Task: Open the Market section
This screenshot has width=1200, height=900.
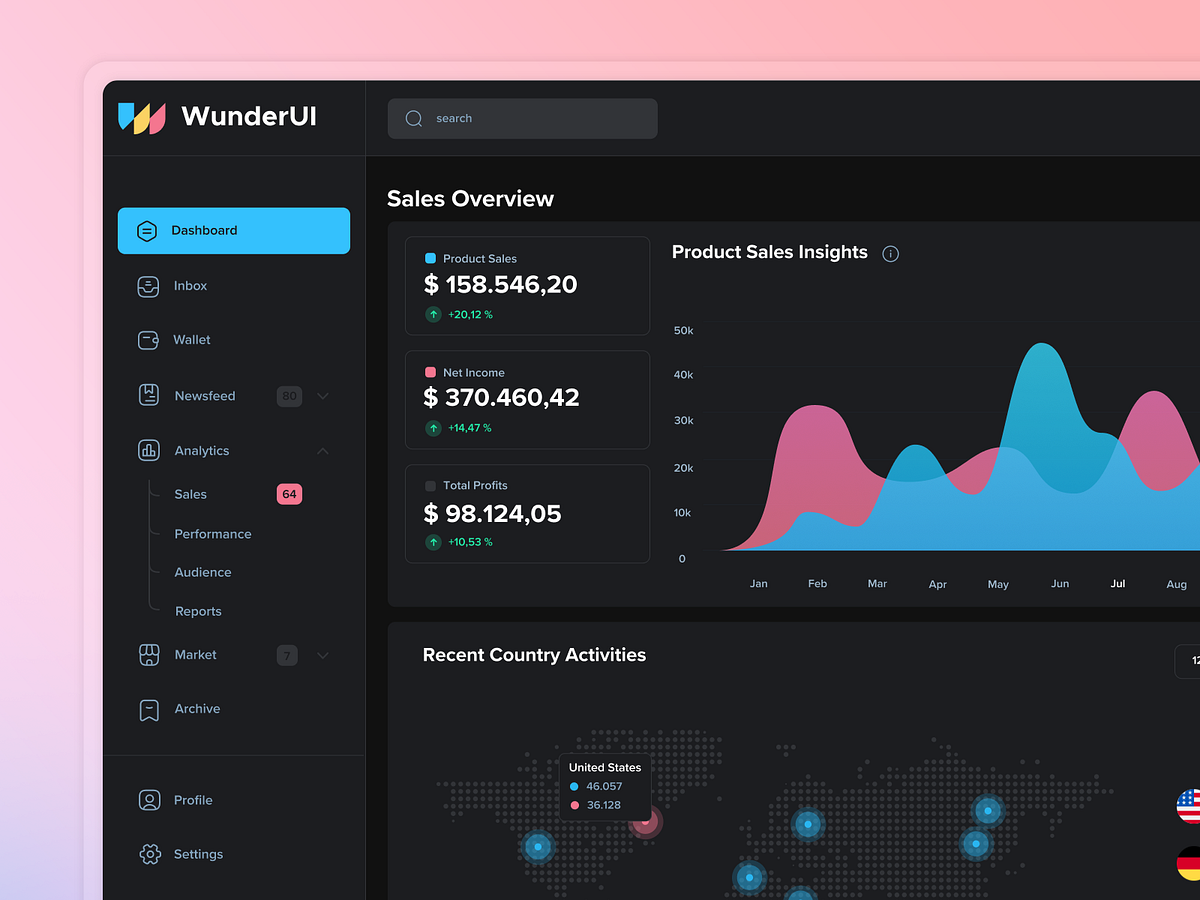Action: coord(194,655)
